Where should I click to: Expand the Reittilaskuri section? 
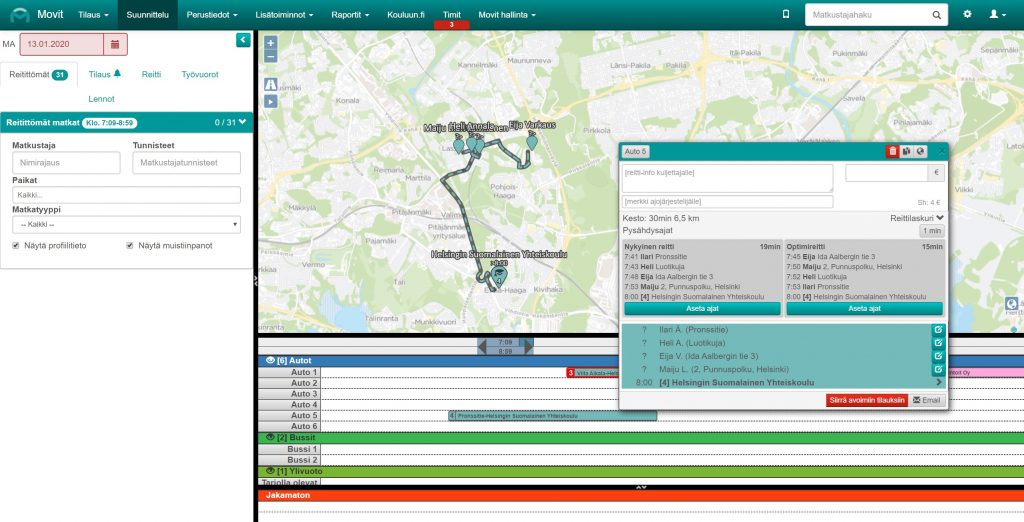[916, 217]
